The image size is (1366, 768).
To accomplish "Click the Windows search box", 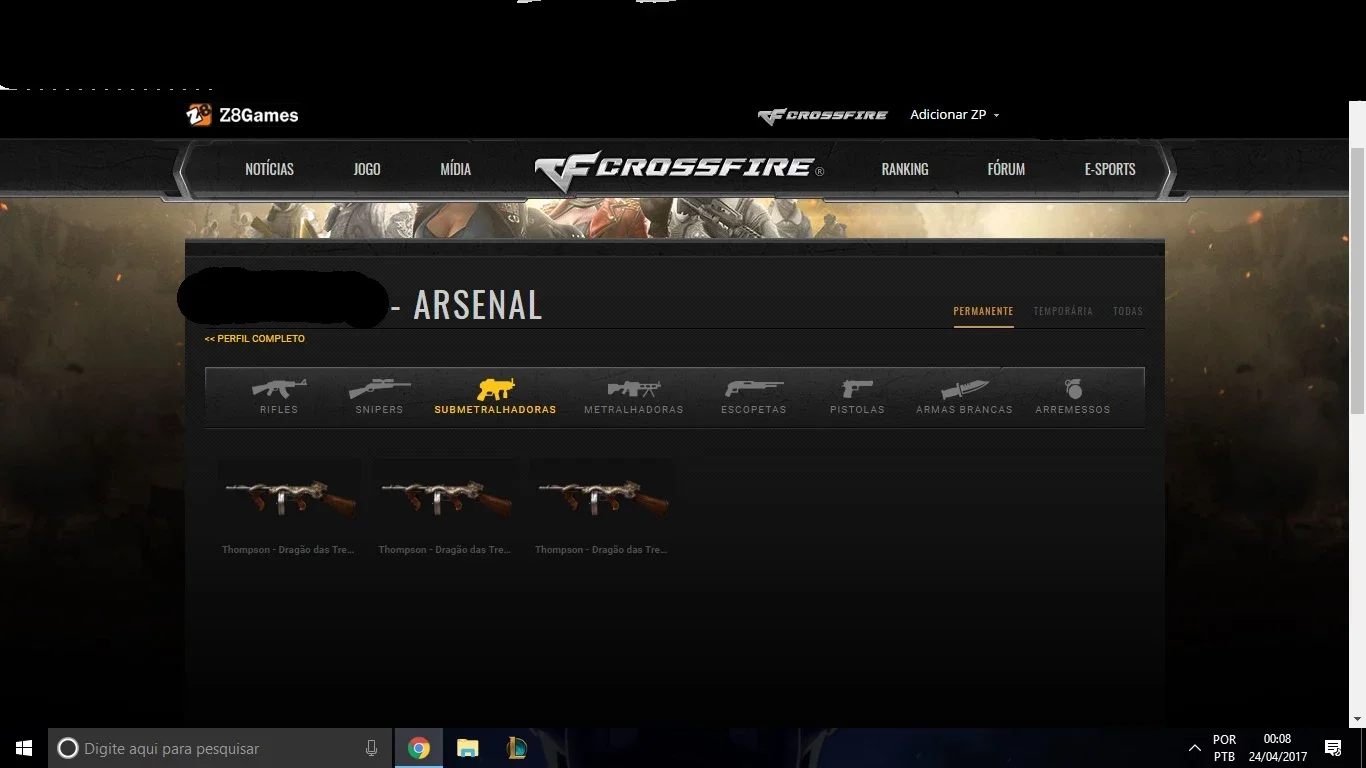I will coord(220,748).
